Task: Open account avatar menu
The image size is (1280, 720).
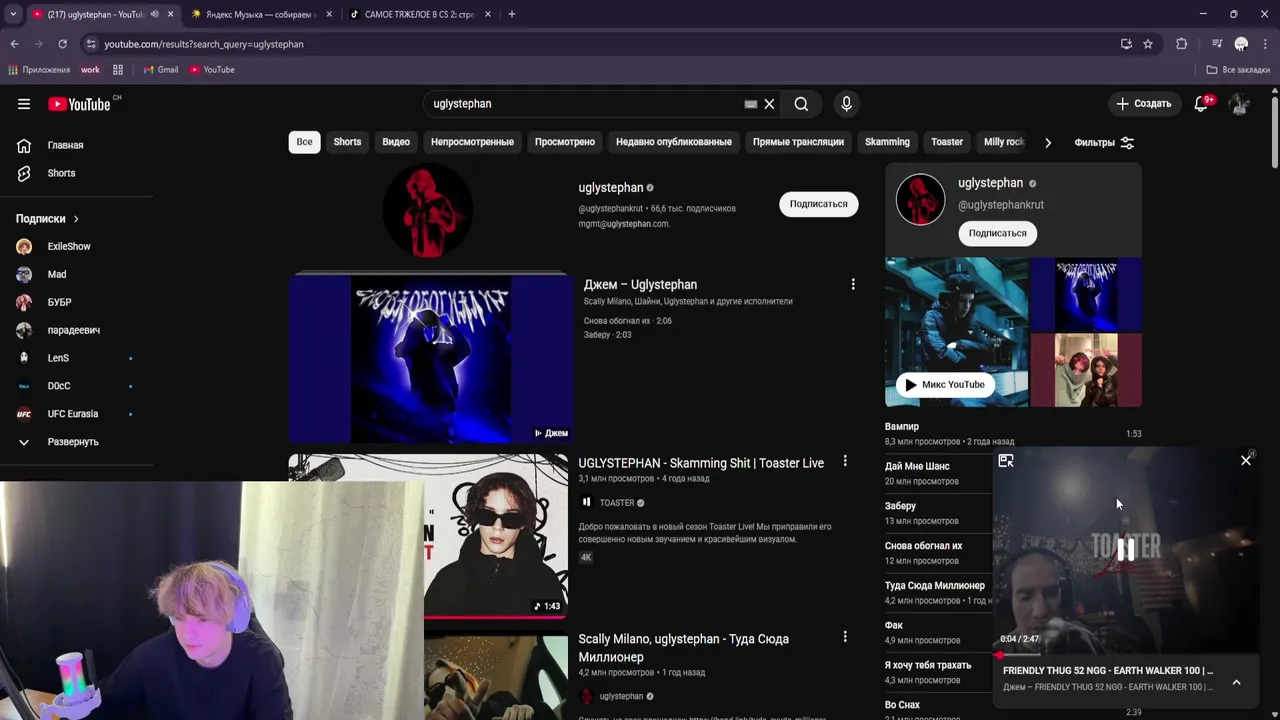Action: (x=1239, y=104)
